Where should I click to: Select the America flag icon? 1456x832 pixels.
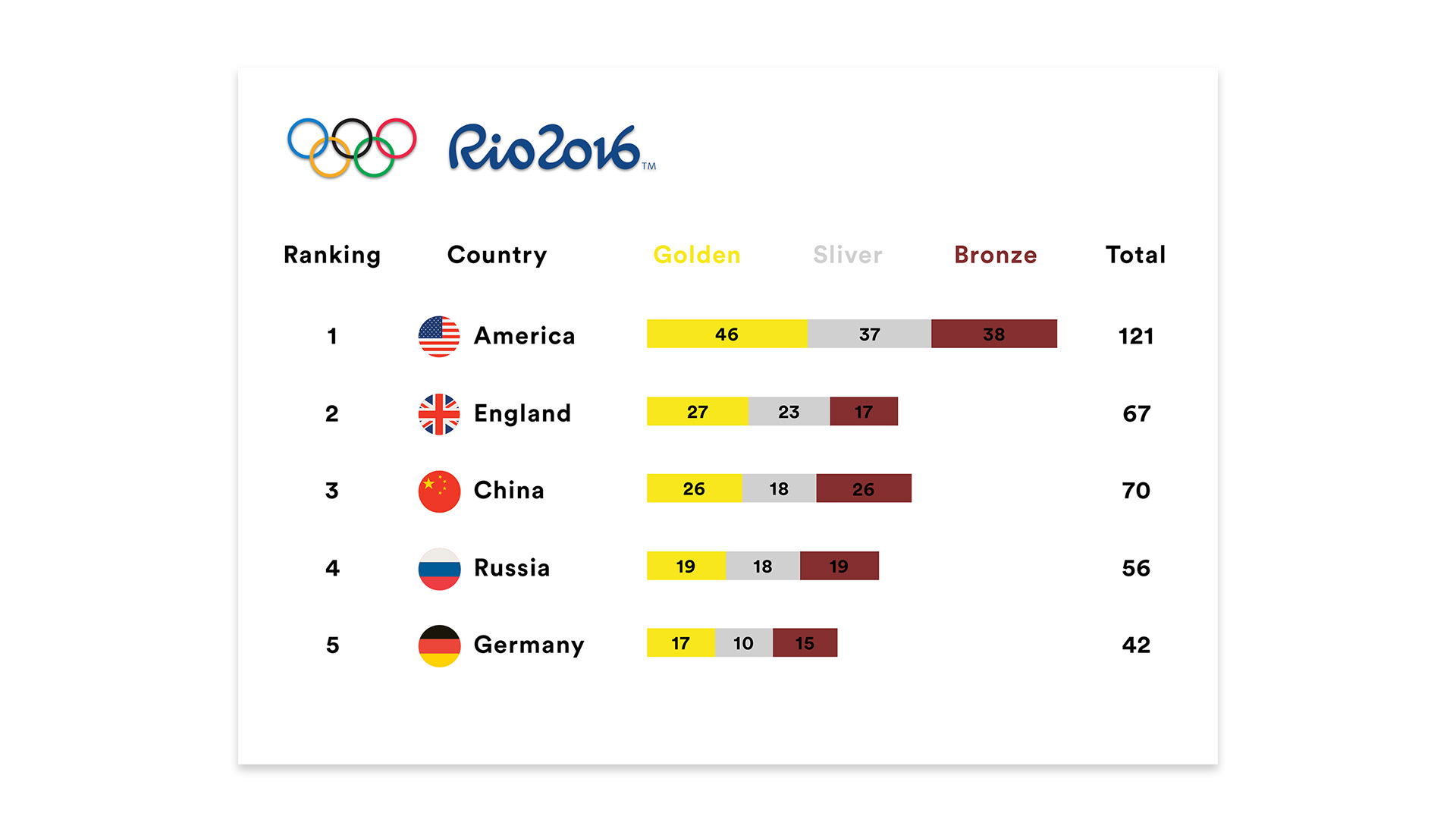click(x=439, y=336)
